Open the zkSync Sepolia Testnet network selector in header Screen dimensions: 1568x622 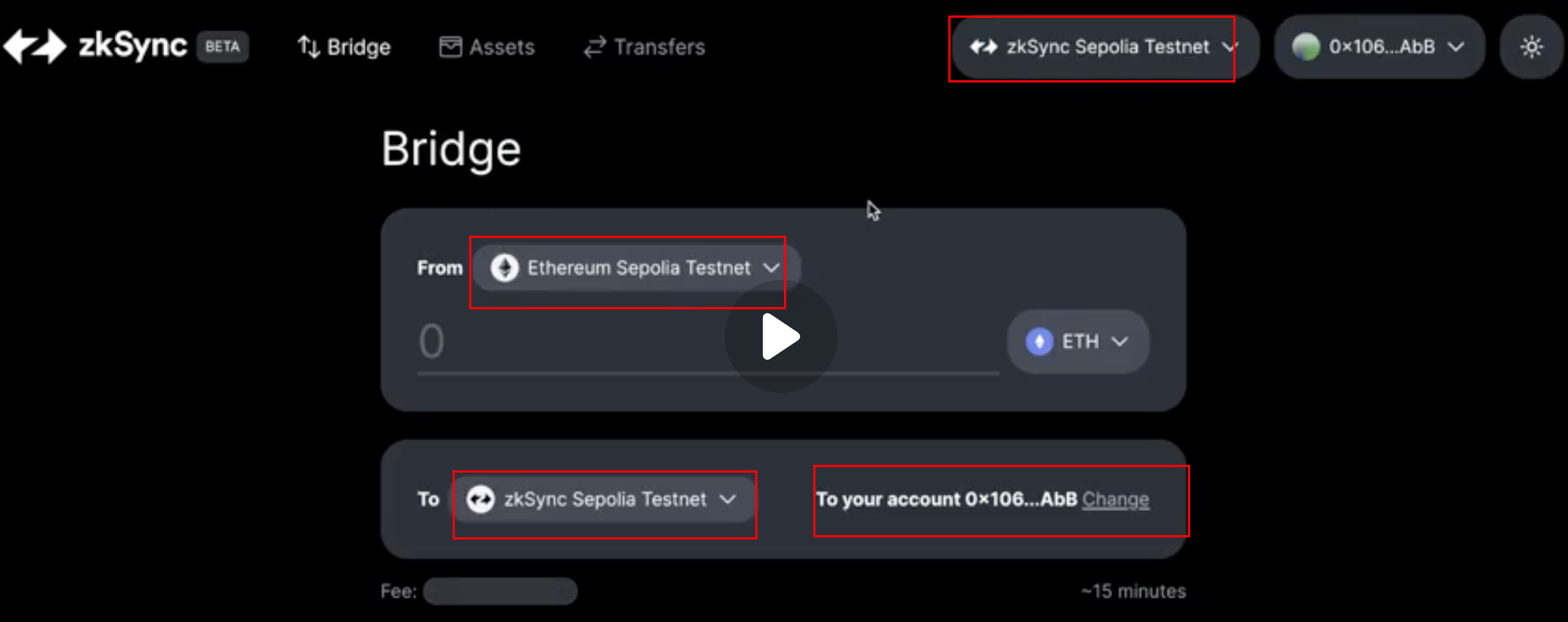(x=1105, y=47)
